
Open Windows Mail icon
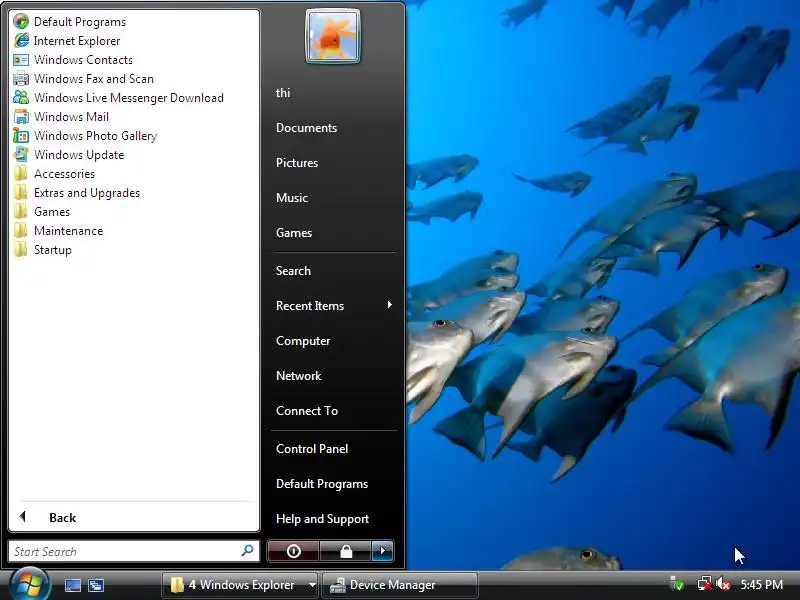click(21, 117)
